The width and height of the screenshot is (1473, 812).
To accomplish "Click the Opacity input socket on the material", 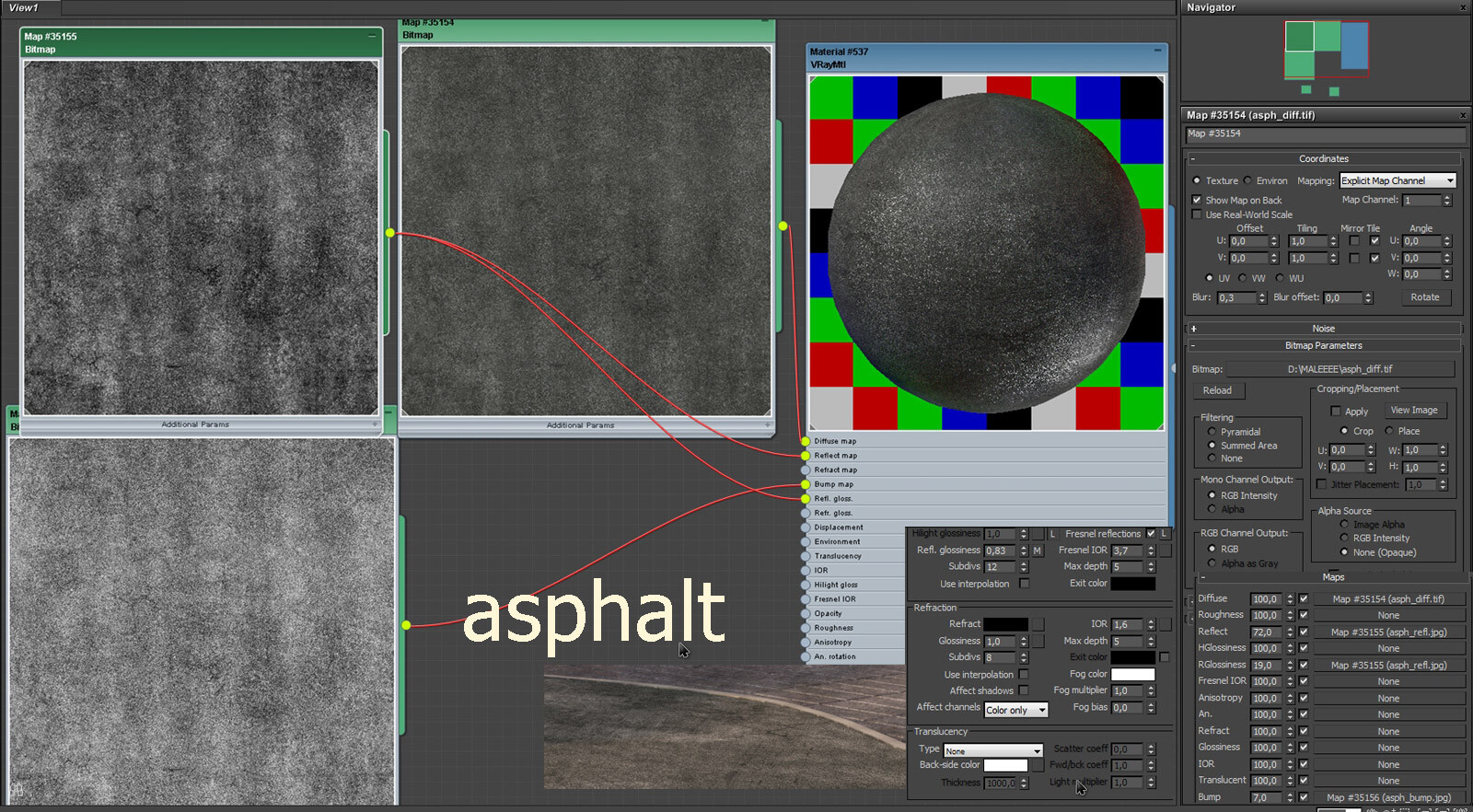I will [x=806, y=613].
